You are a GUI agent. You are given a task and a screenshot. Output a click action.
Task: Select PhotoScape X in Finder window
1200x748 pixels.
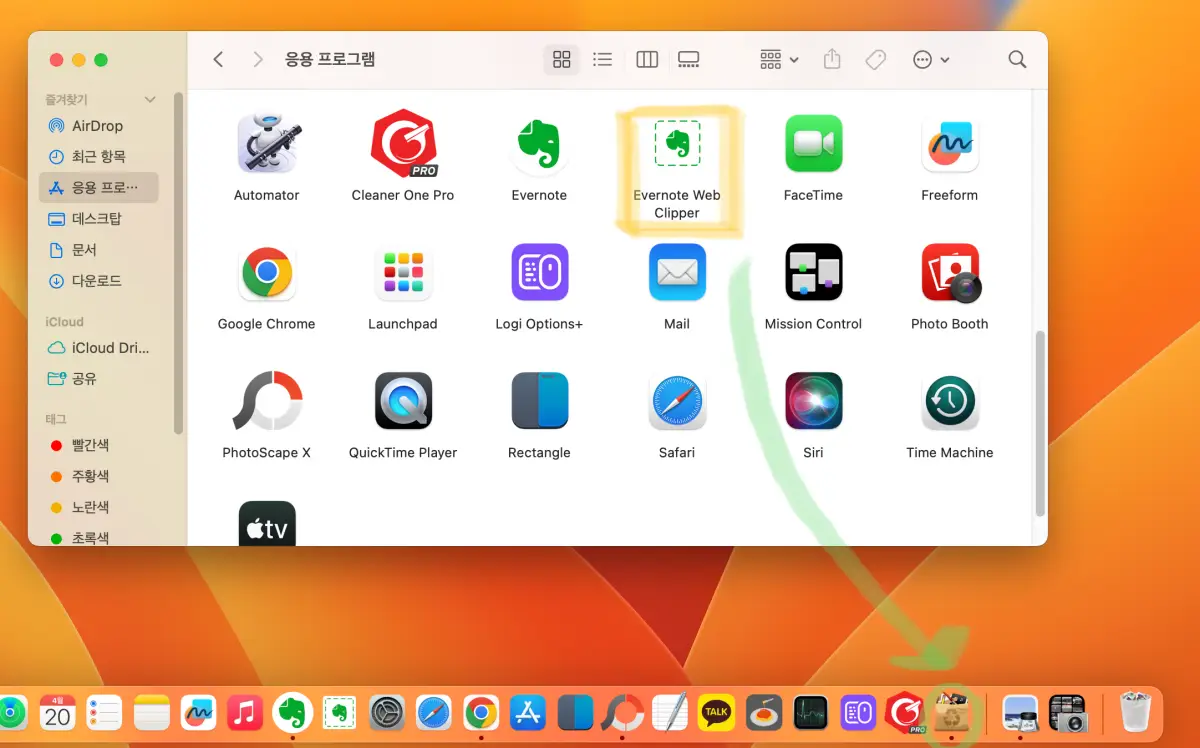(267, 400)
